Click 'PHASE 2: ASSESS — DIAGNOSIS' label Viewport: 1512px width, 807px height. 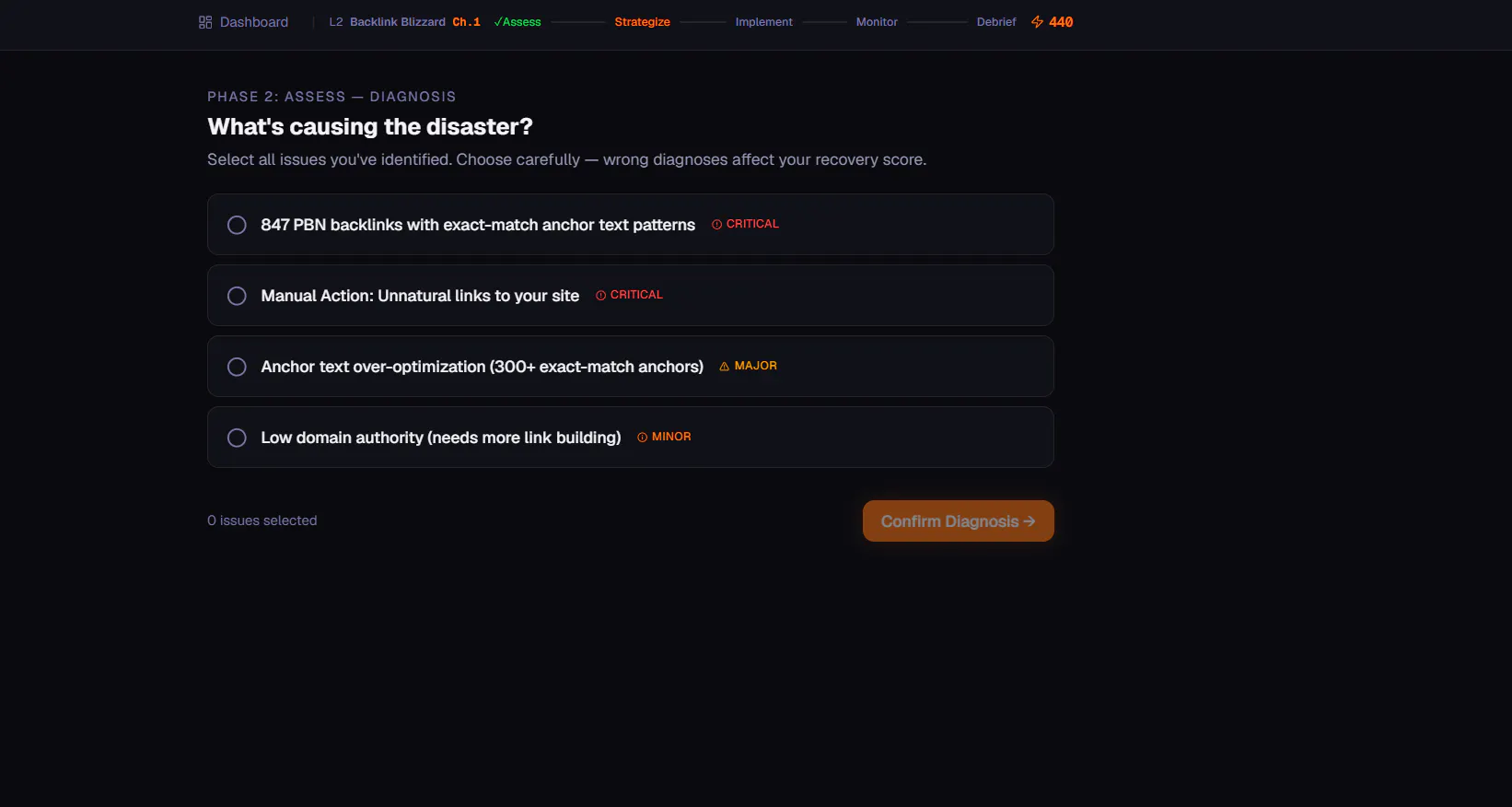click(331, 97)
